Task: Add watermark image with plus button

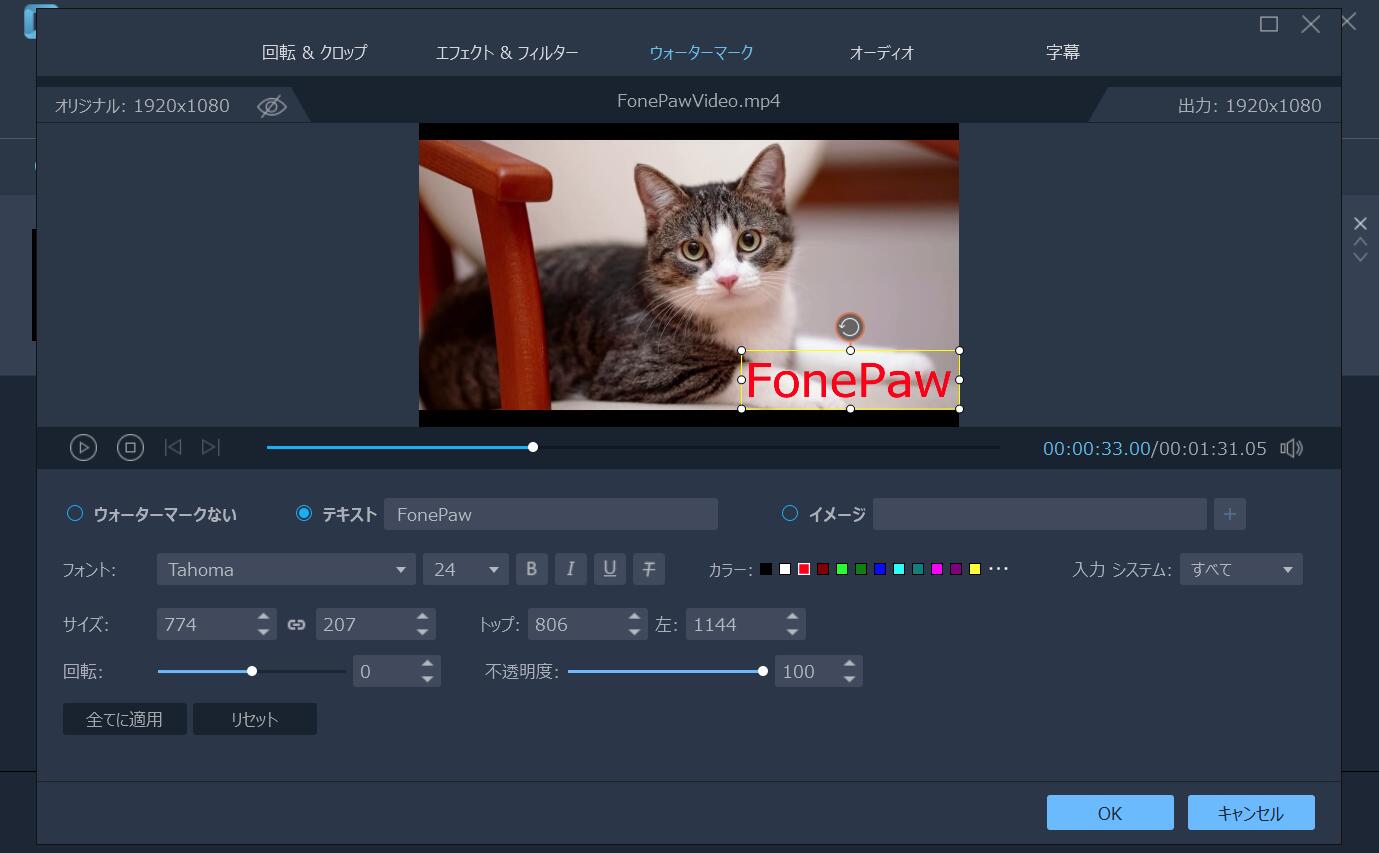Action: point(1229,514)
